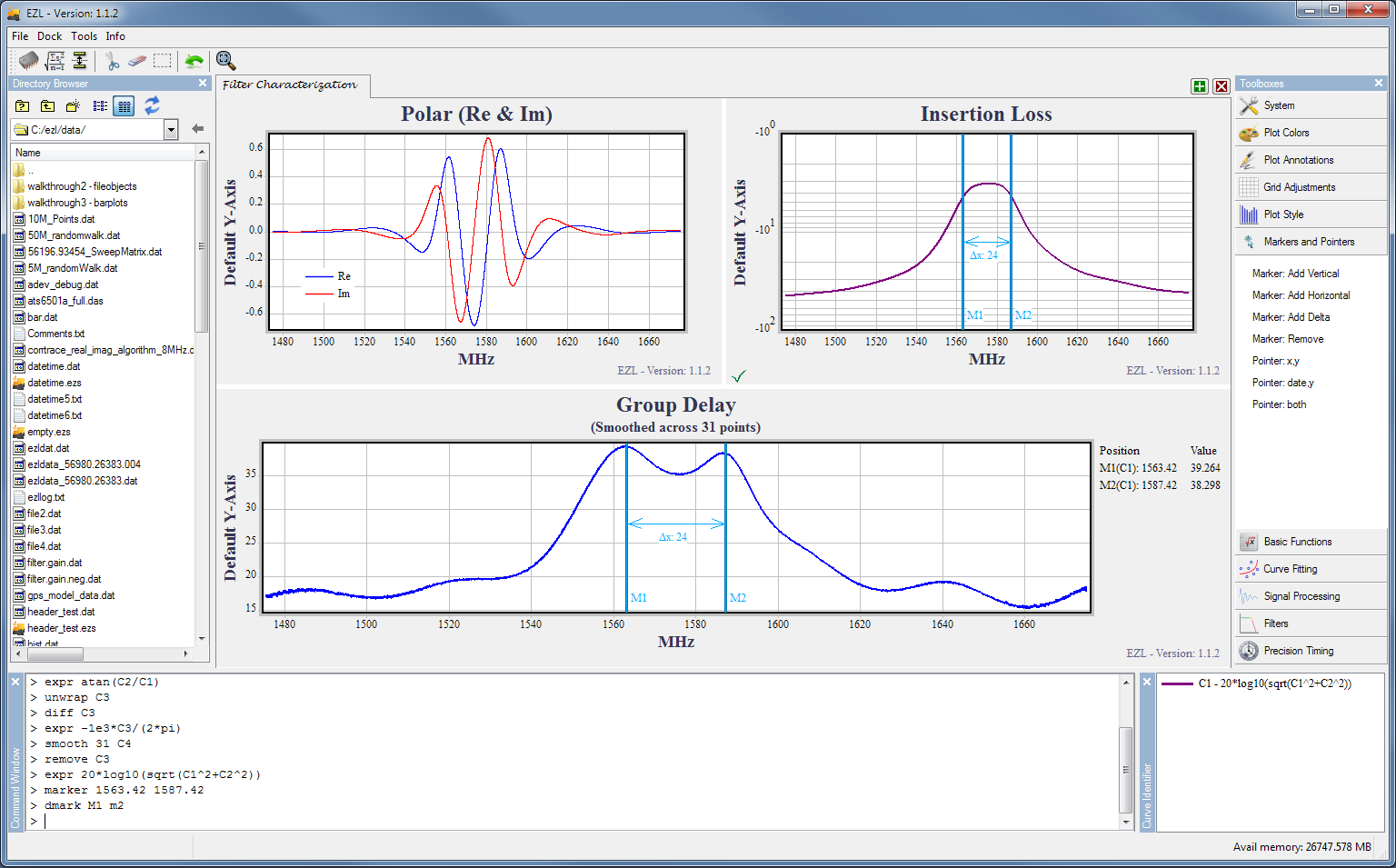Click the blue refresh directory icon
The image size is (1396, 868).
152,105
